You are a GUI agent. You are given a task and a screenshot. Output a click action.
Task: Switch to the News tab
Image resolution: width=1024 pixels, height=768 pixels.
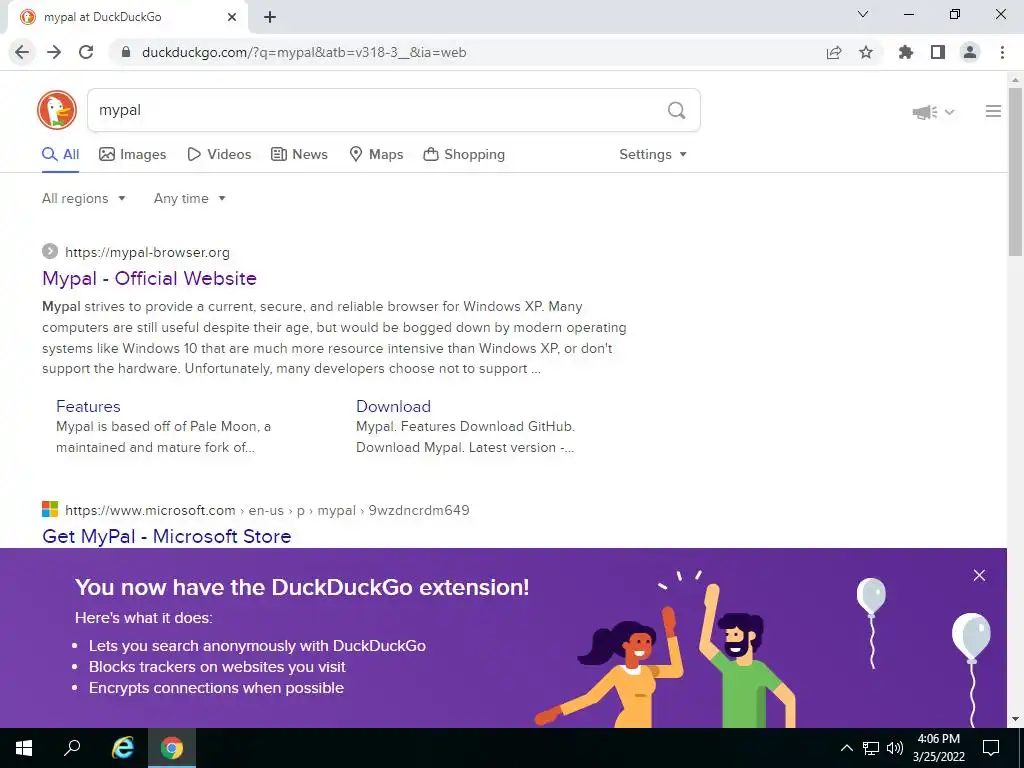(x=299, y=154)
